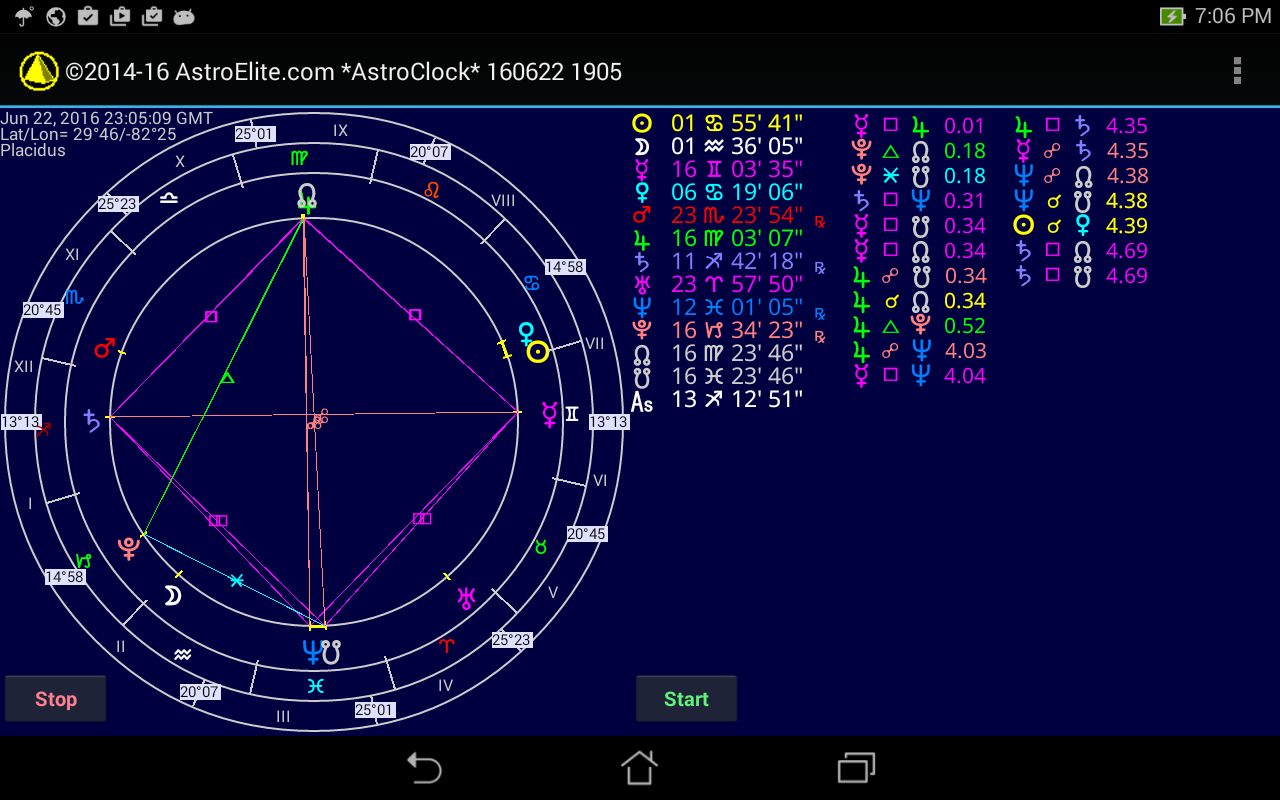Viewport: 1280px width, 800px height.
Task: Select the white Moon crescent on the wheel
Action: tap(172, 596)
